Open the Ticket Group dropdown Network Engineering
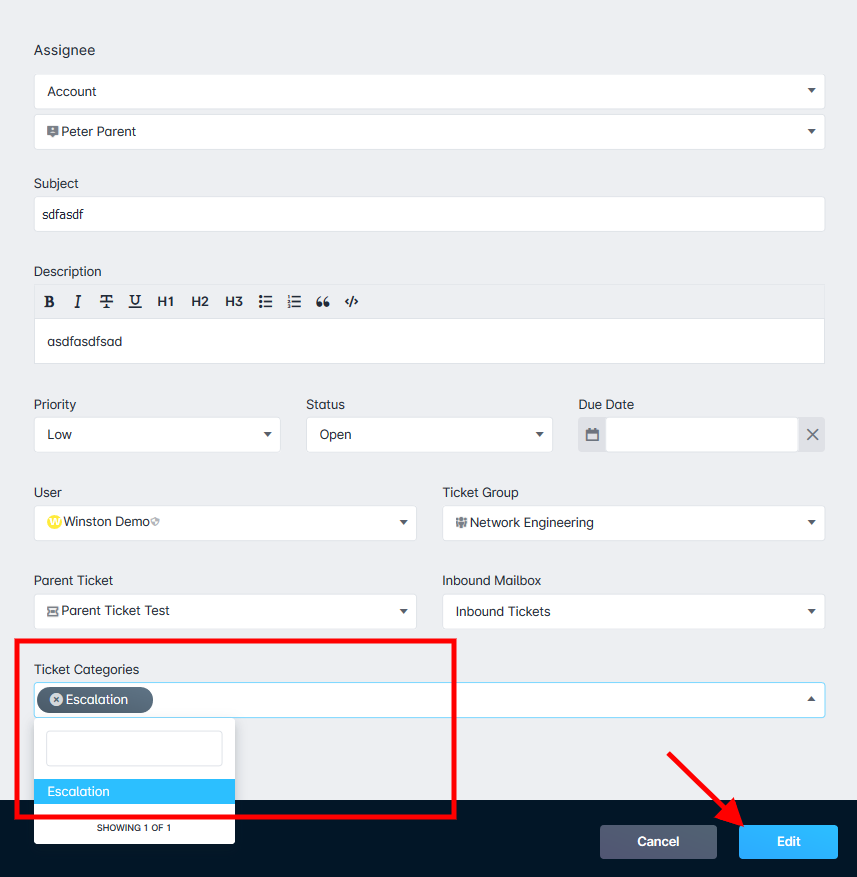 [x=633, y=523]
